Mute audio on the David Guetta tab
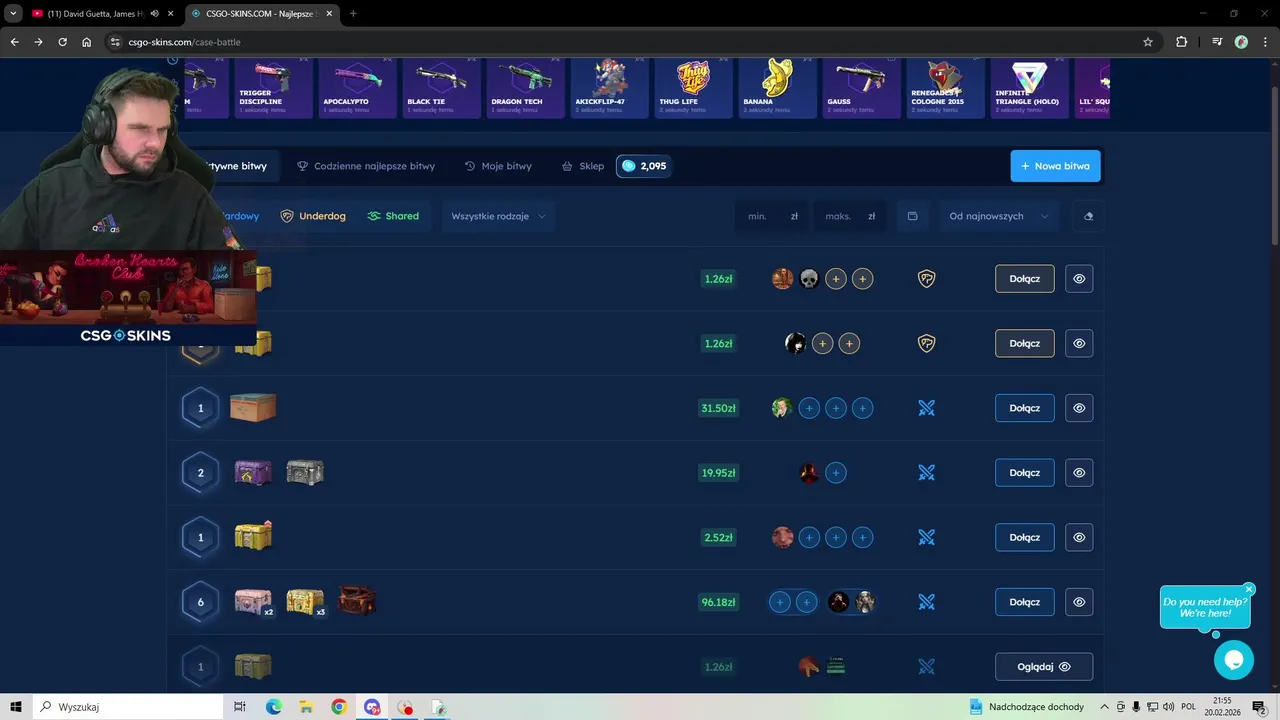 154,14
